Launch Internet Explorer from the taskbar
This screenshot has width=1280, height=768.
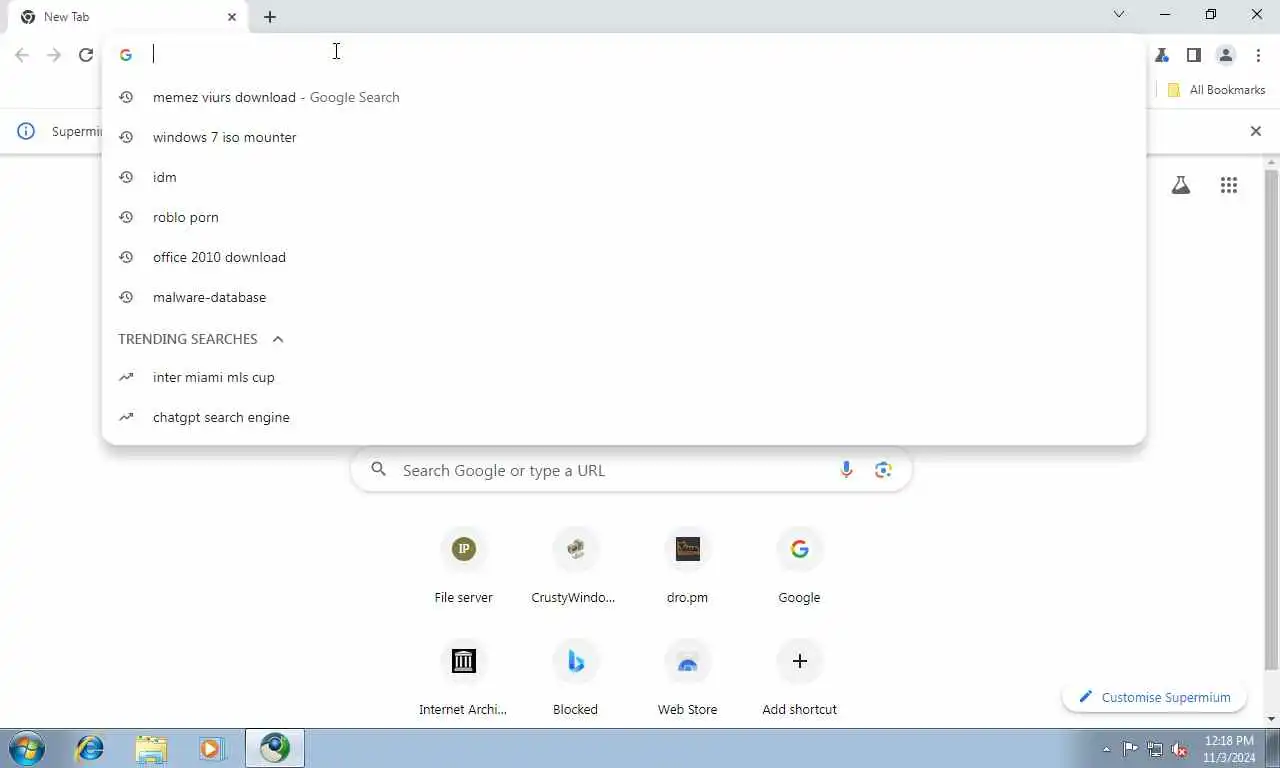90,748
